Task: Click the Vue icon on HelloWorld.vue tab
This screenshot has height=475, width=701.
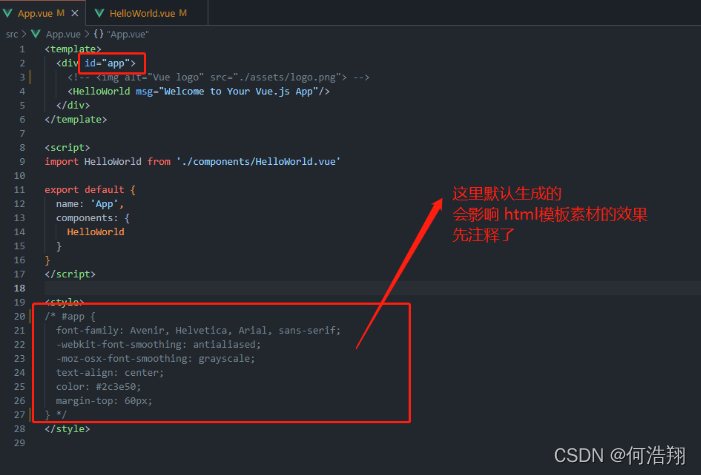Action: pos(100,13)
